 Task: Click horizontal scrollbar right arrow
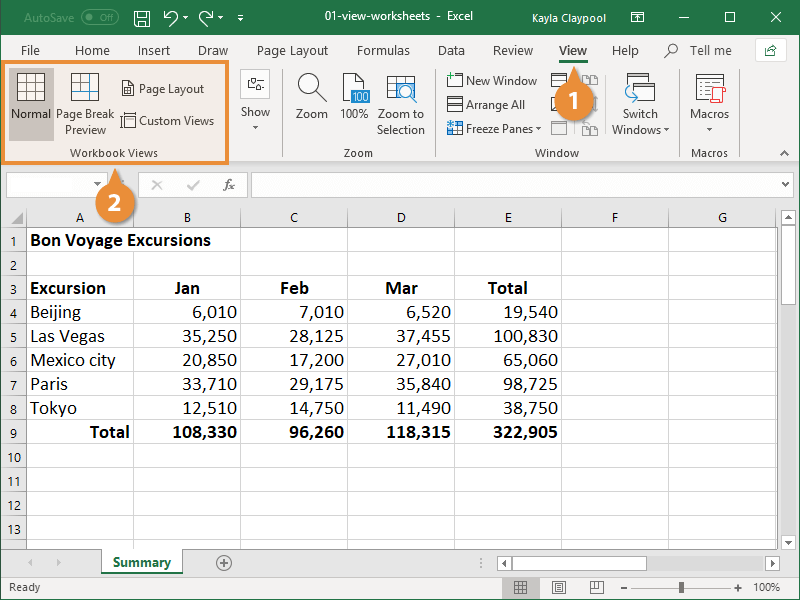tap(773, 563)
